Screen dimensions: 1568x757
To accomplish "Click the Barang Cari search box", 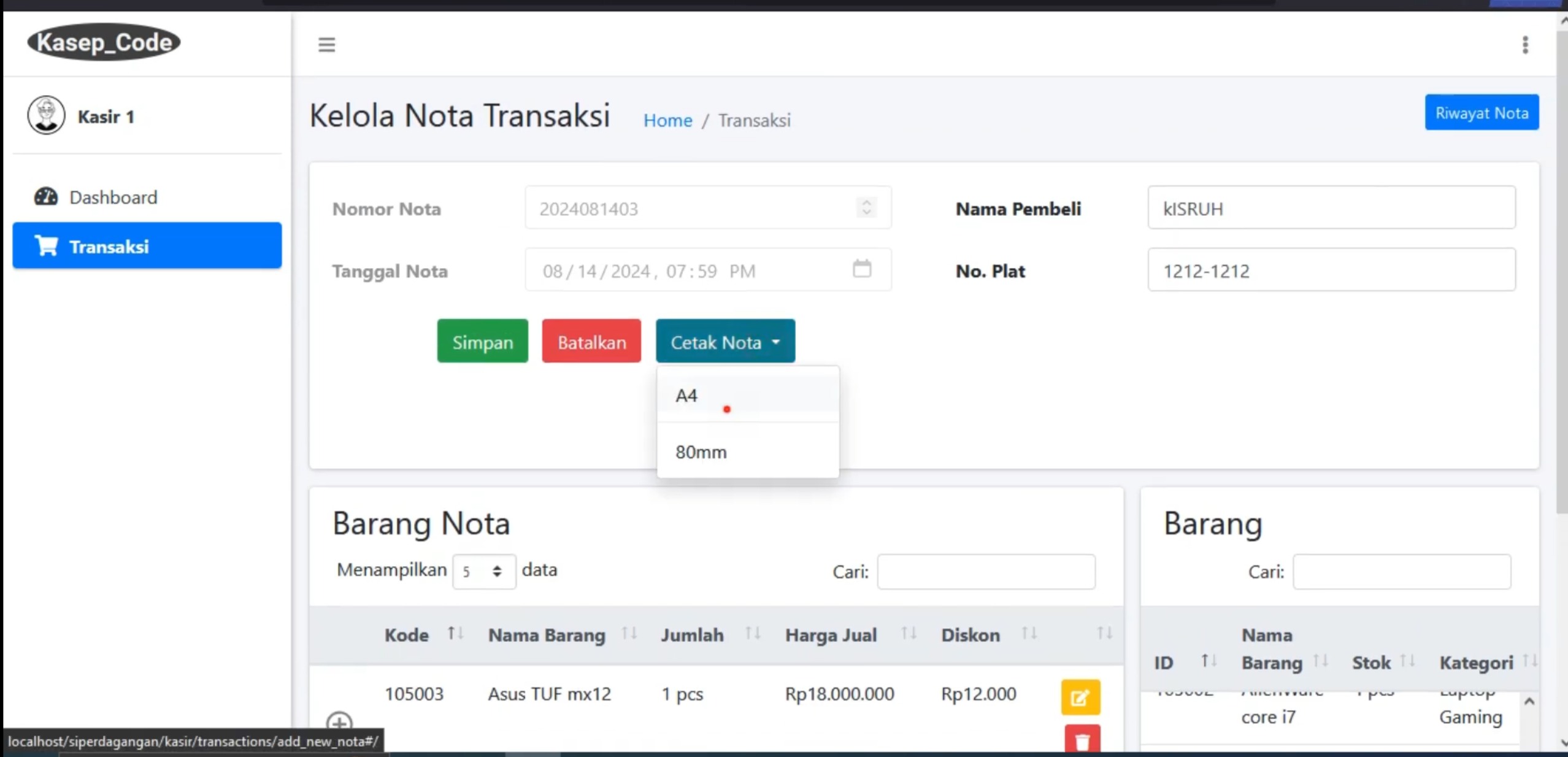I will pyautogui.click(x=1402, y=572).
